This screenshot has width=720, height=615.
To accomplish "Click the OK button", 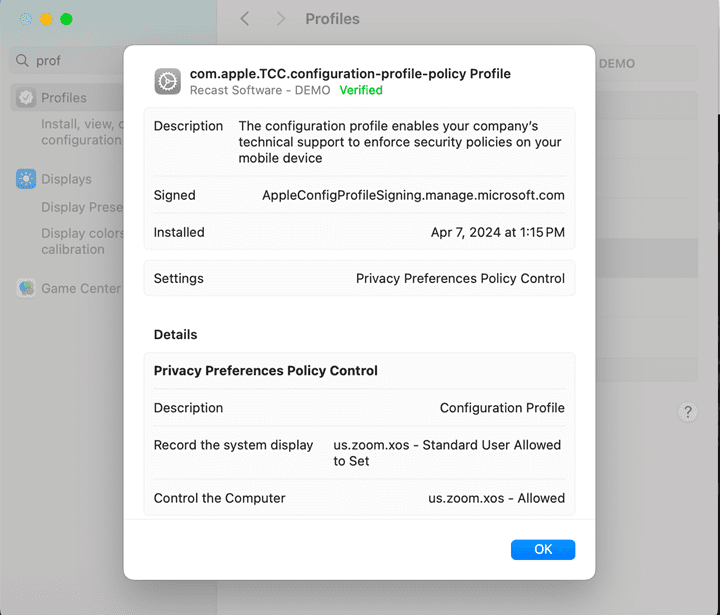I will point(542,549).
